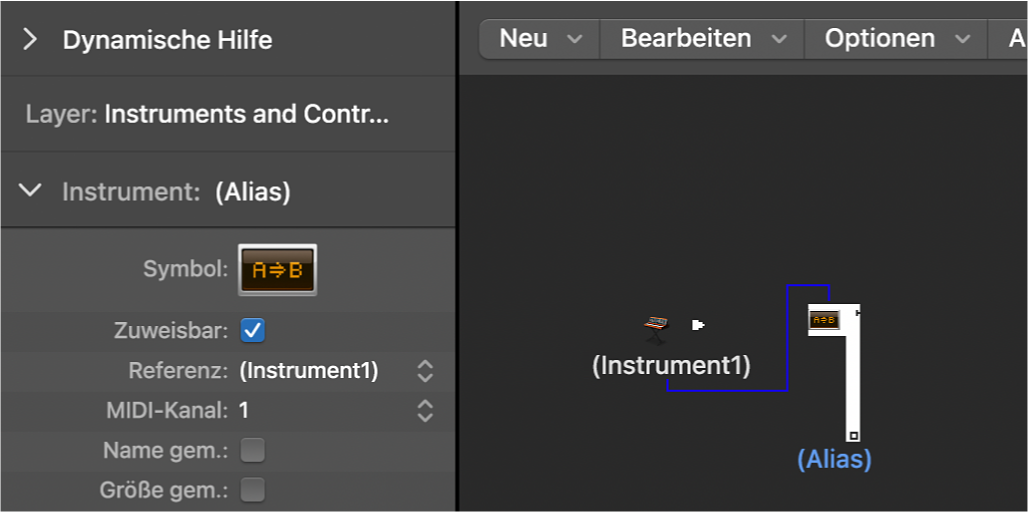Enable the Größe gem. checkbox
The height and width of the screenshot is (513, 1029).
253,490
